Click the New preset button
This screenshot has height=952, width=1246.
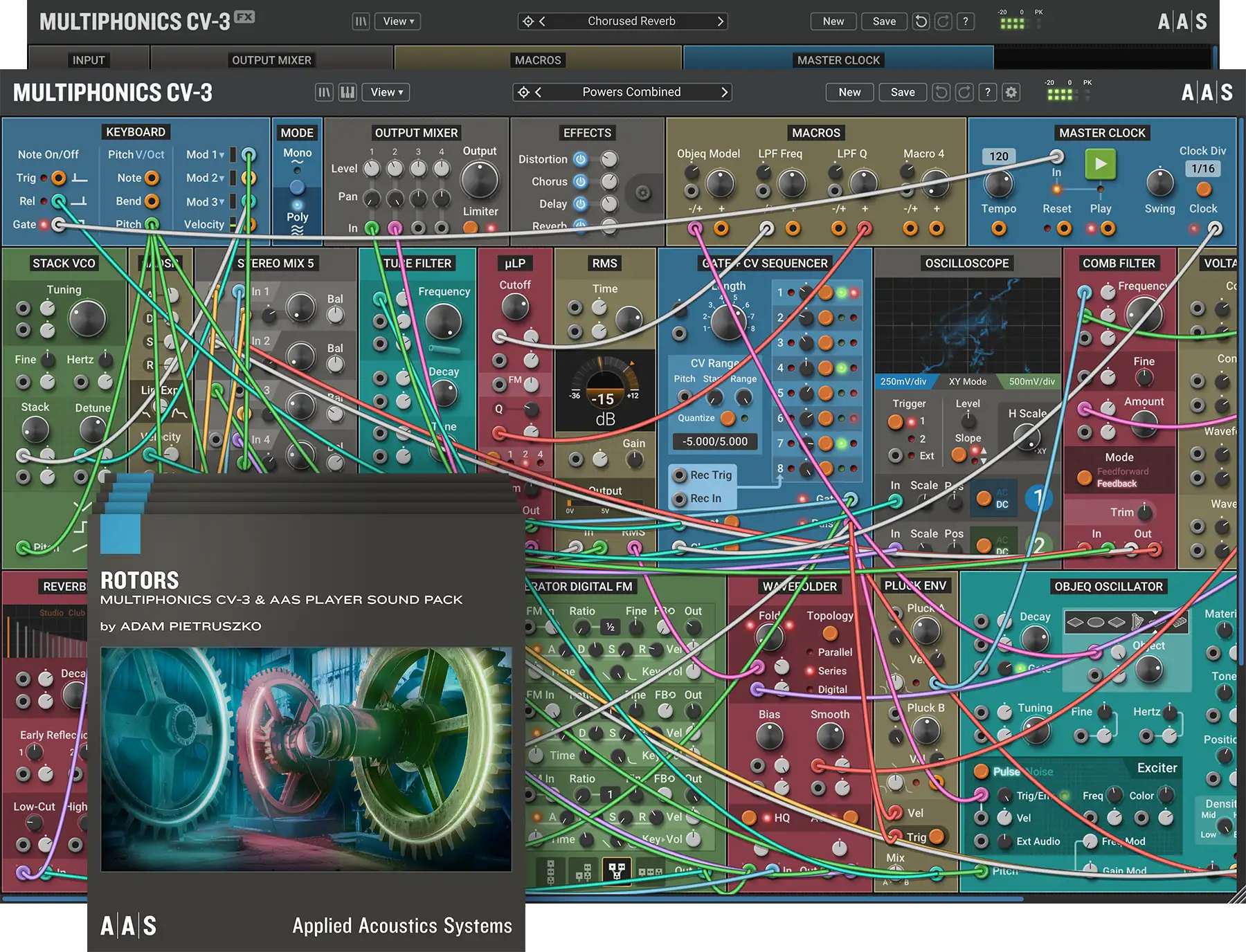coord(849,92)
